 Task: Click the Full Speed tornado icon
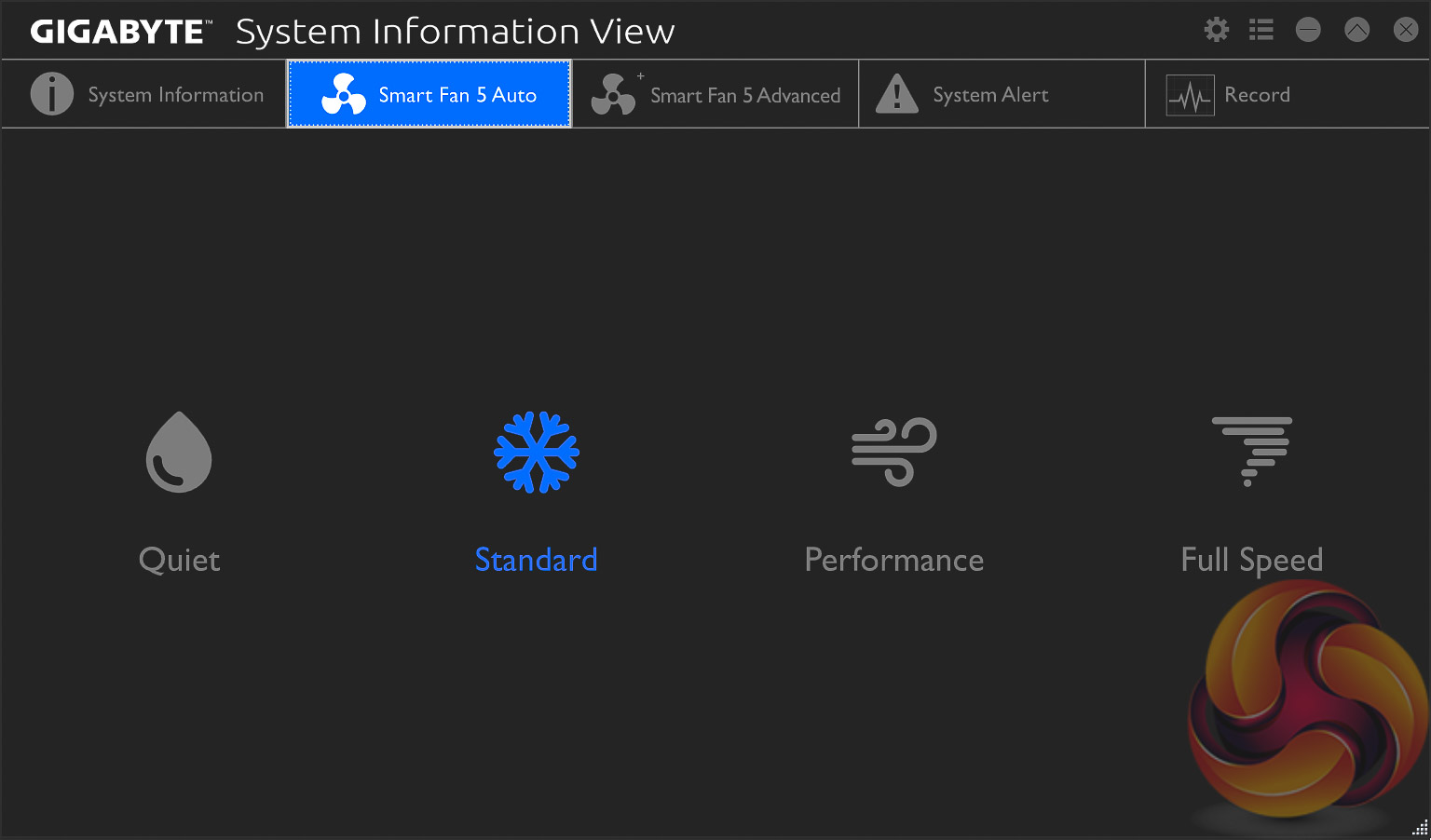tap(1251, 452)
